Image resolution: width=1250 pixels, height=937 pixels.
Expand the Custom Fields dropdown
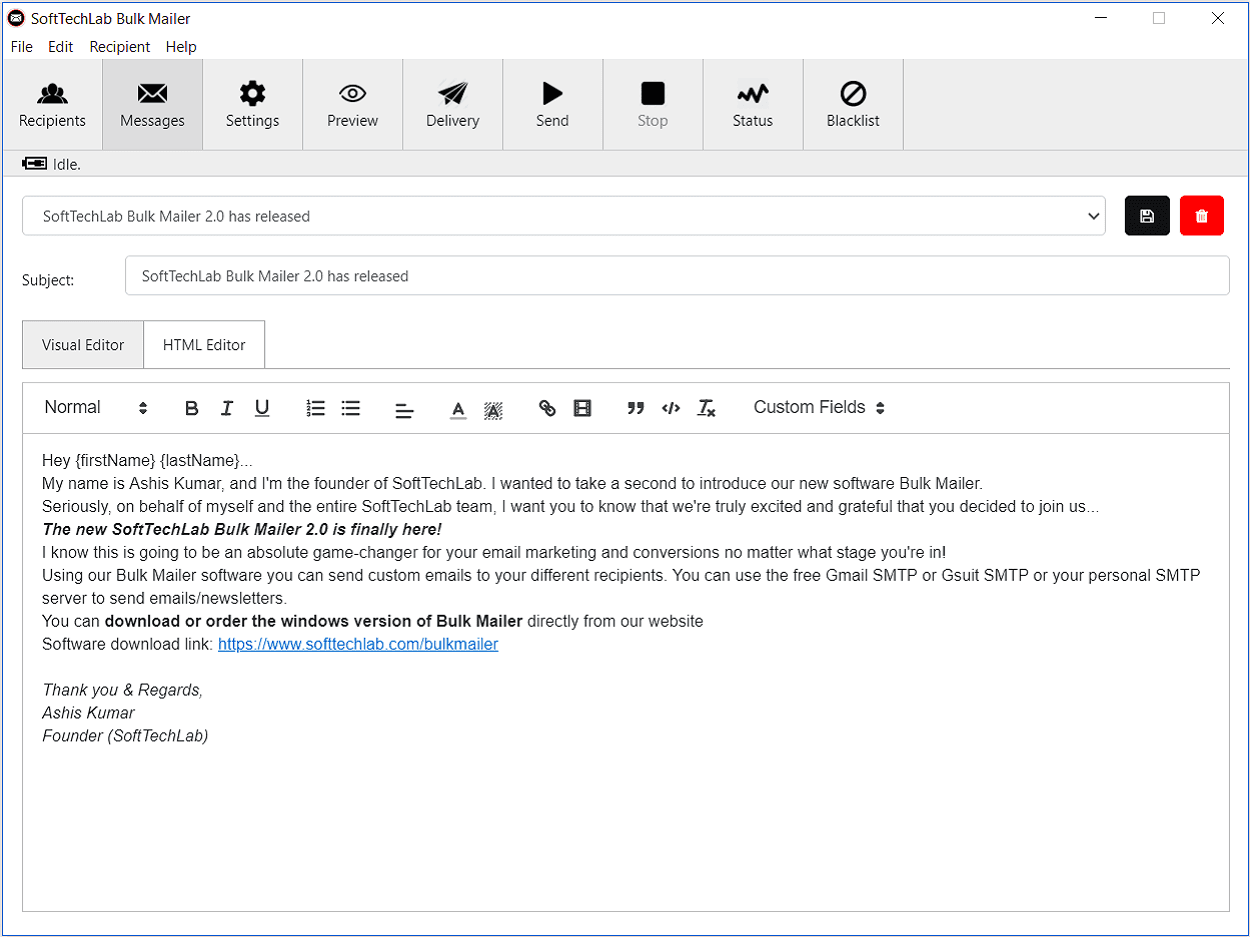pyautogui.click(x=819, y=407)
